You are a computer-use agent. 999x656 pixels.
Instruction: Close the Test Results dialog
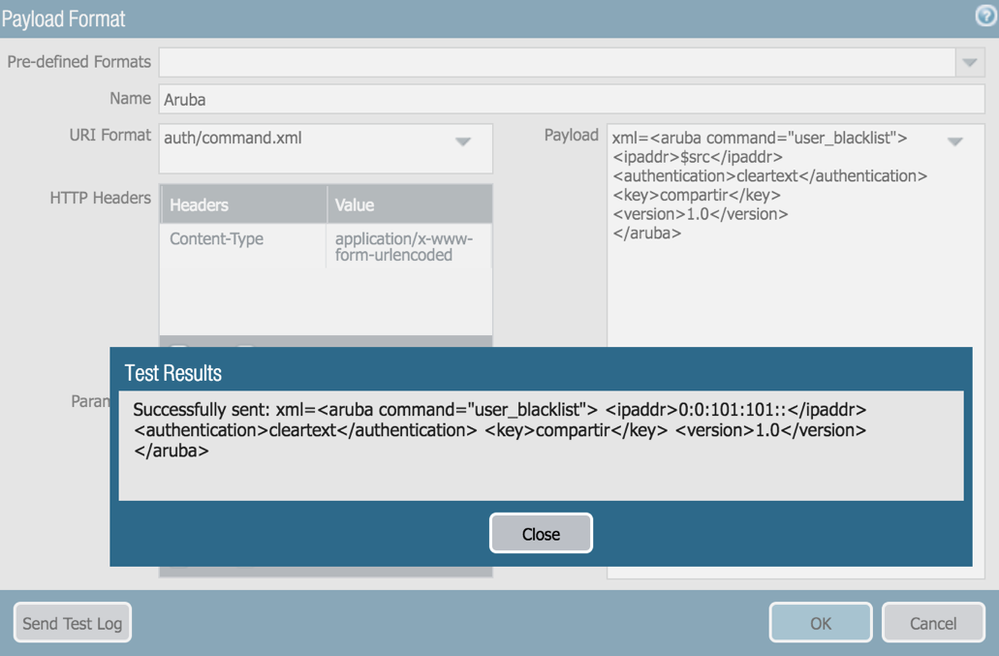(541, 533)
